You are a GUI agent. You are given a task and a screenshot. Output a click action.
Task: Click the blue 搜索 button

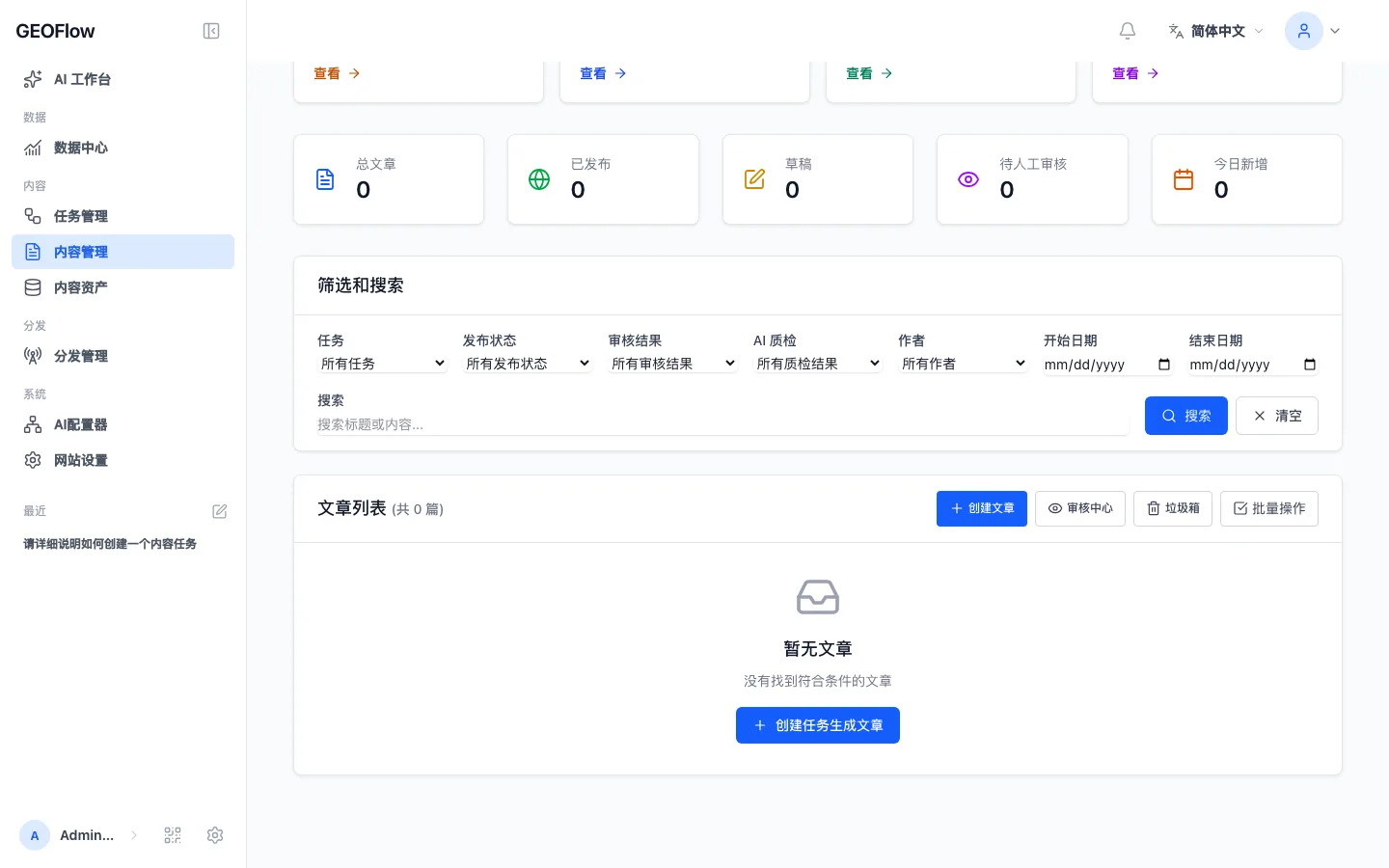click(1185, 416)
